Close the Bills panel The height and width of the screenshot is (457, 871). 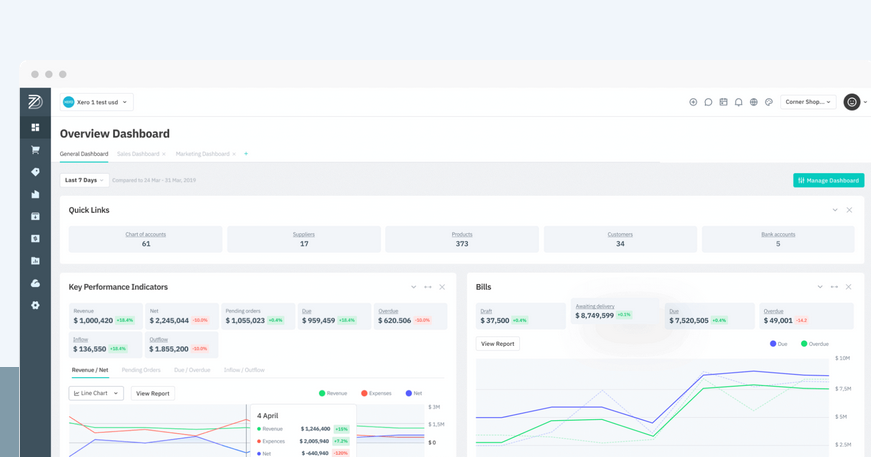pyautogui.click(x=848, y=287)
